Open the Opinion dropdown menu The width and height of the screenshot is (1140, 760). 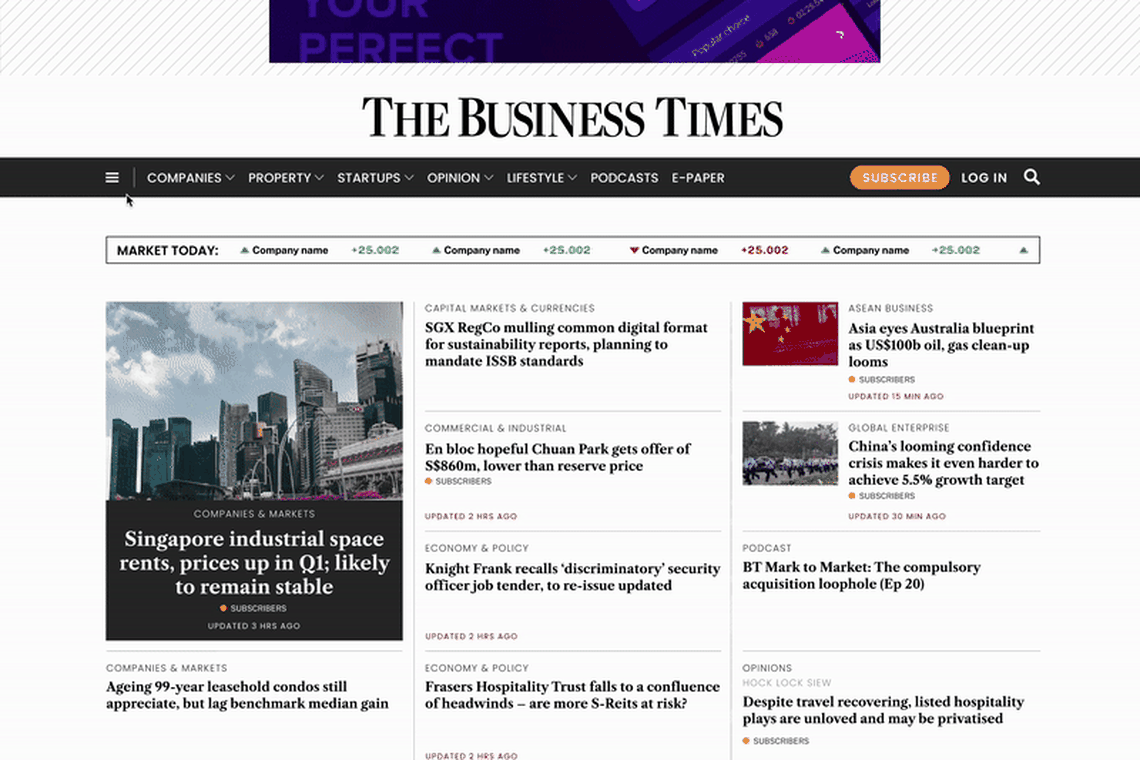point(460,178)
